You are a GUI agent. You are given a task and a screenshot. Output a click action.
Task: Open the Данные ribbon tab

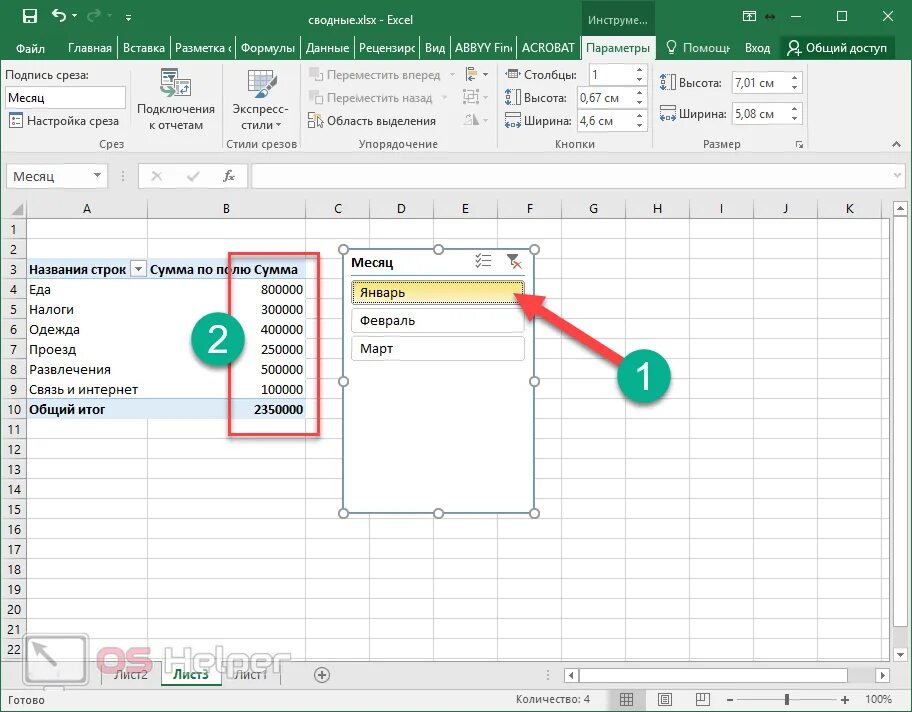tap(327, 48)
